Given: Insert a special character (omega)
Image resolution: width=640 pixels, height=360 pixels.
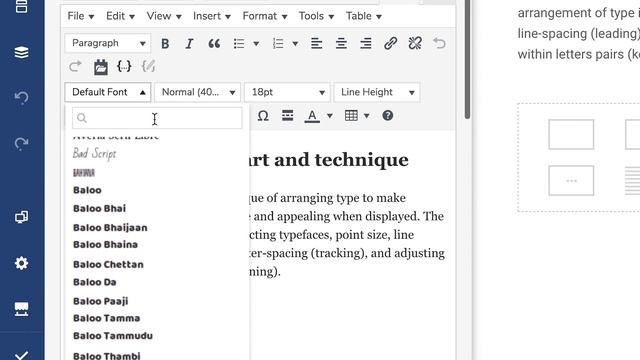Looking at the screenshot, I should click(x=263, y=116).
